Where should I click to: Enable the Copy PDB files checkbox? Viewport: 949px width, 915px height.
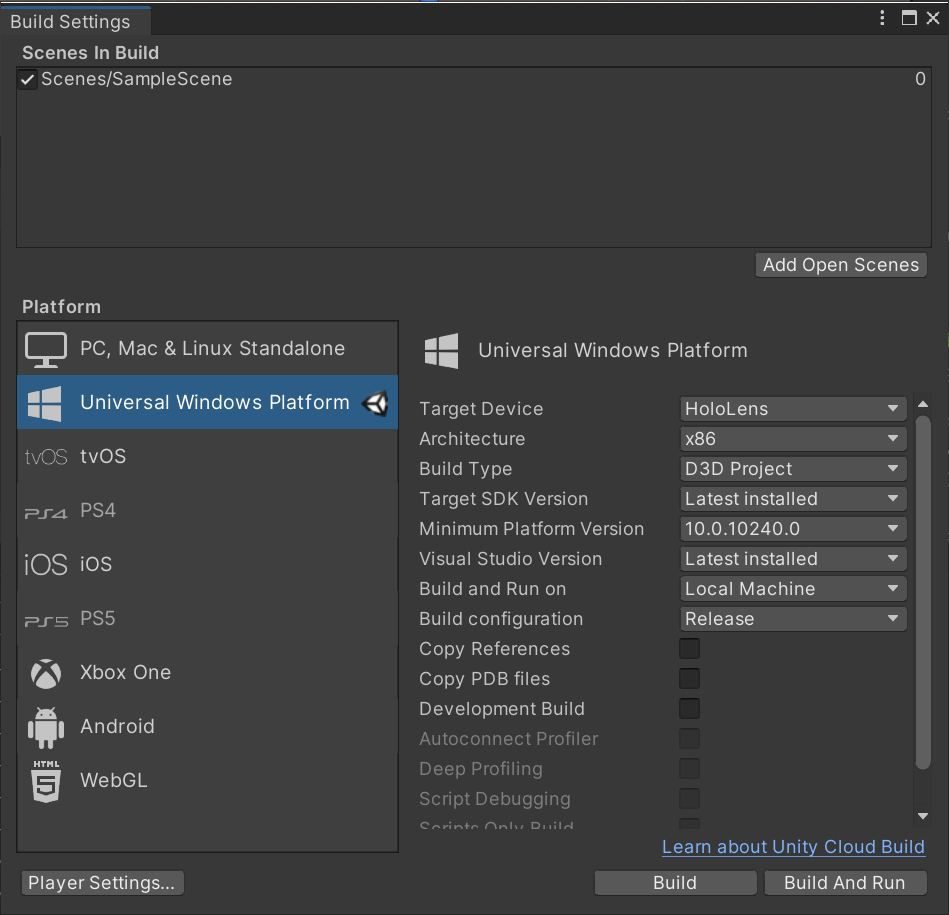tap(689, 679)
